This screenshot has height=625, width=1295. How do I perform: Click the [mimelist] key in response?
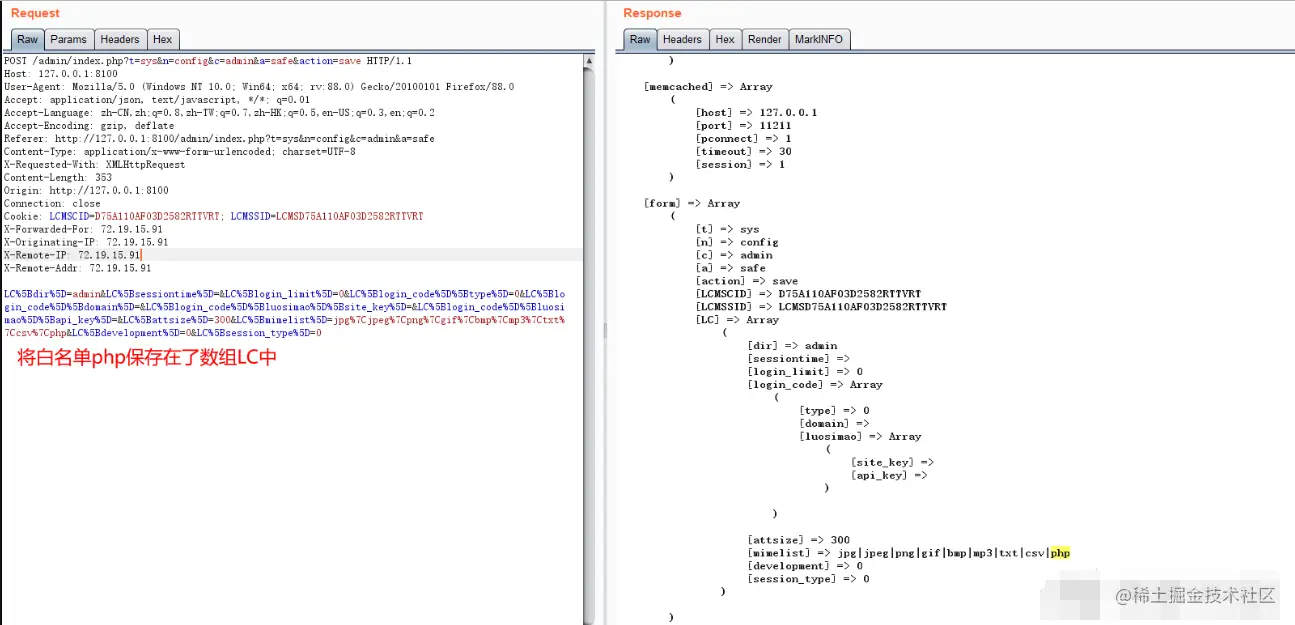tap(779, 553)
